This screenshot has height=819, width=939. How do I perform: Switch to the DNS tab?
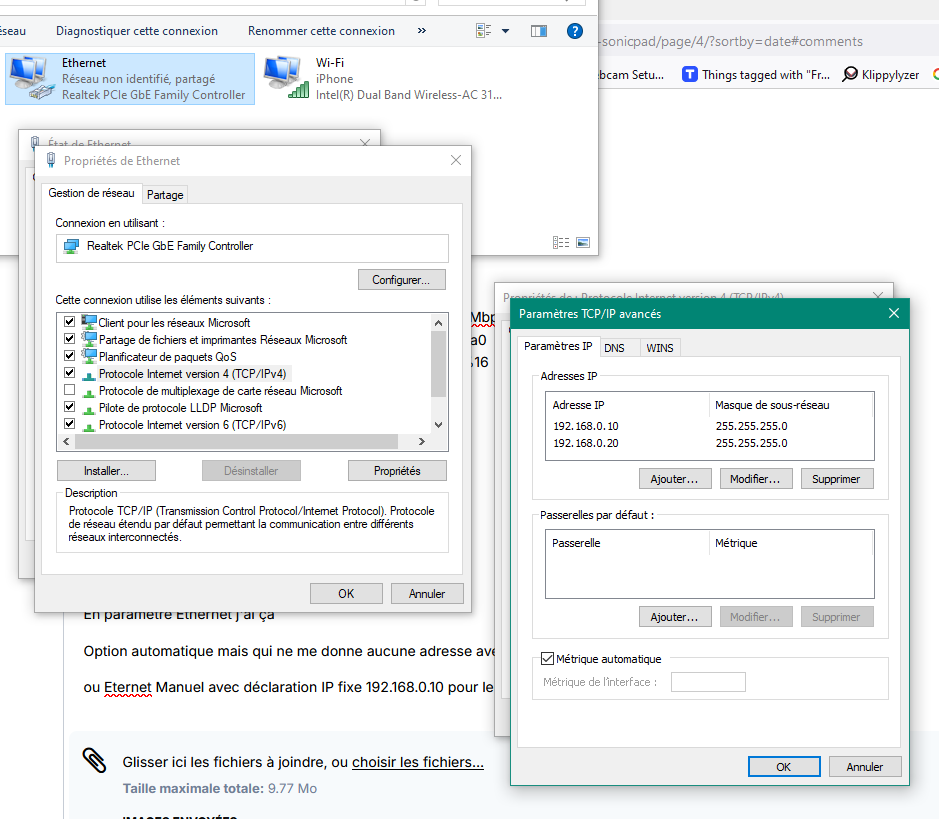(x=614, y=348)
